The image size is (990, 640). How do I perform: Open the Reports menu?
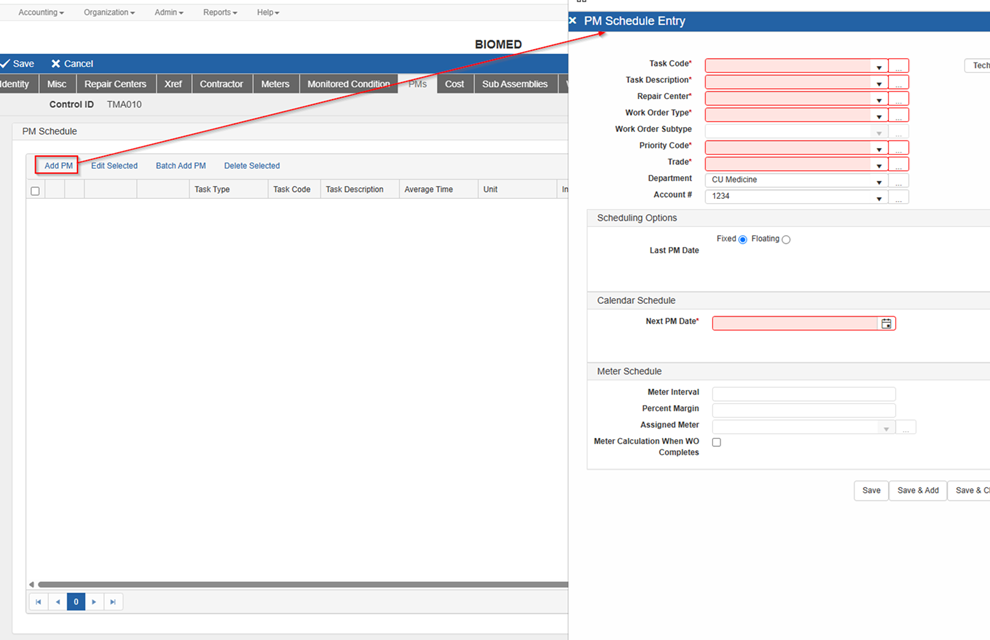219,12
